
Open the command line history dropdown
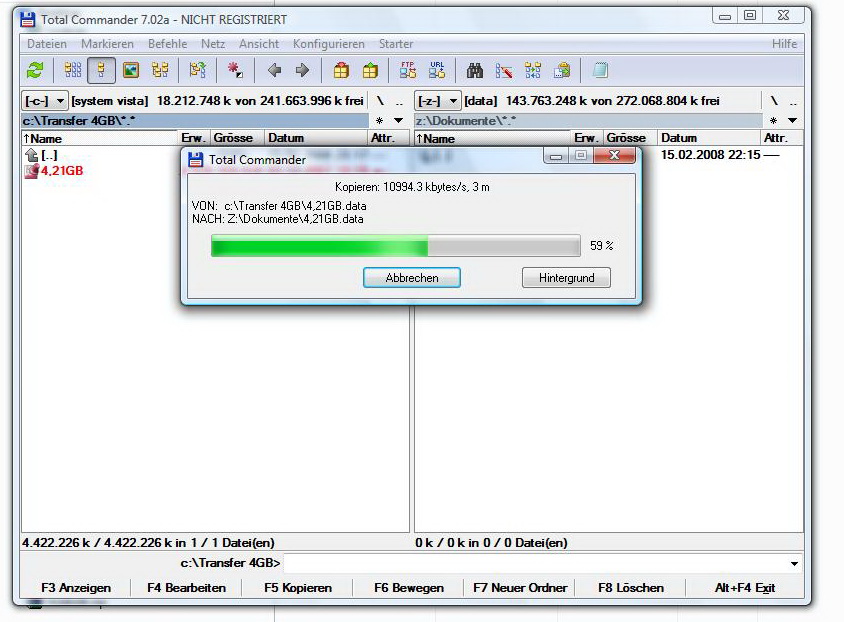pos(794,563)
